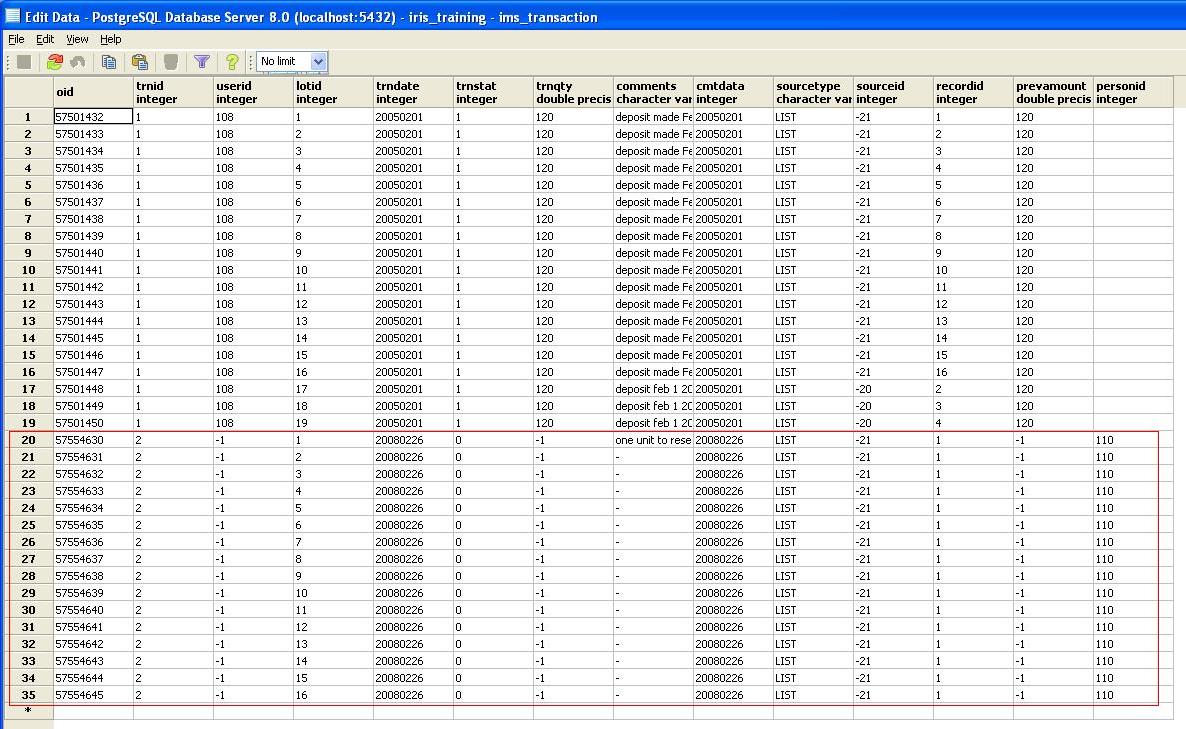Click the oid column header

pos(93,92)
